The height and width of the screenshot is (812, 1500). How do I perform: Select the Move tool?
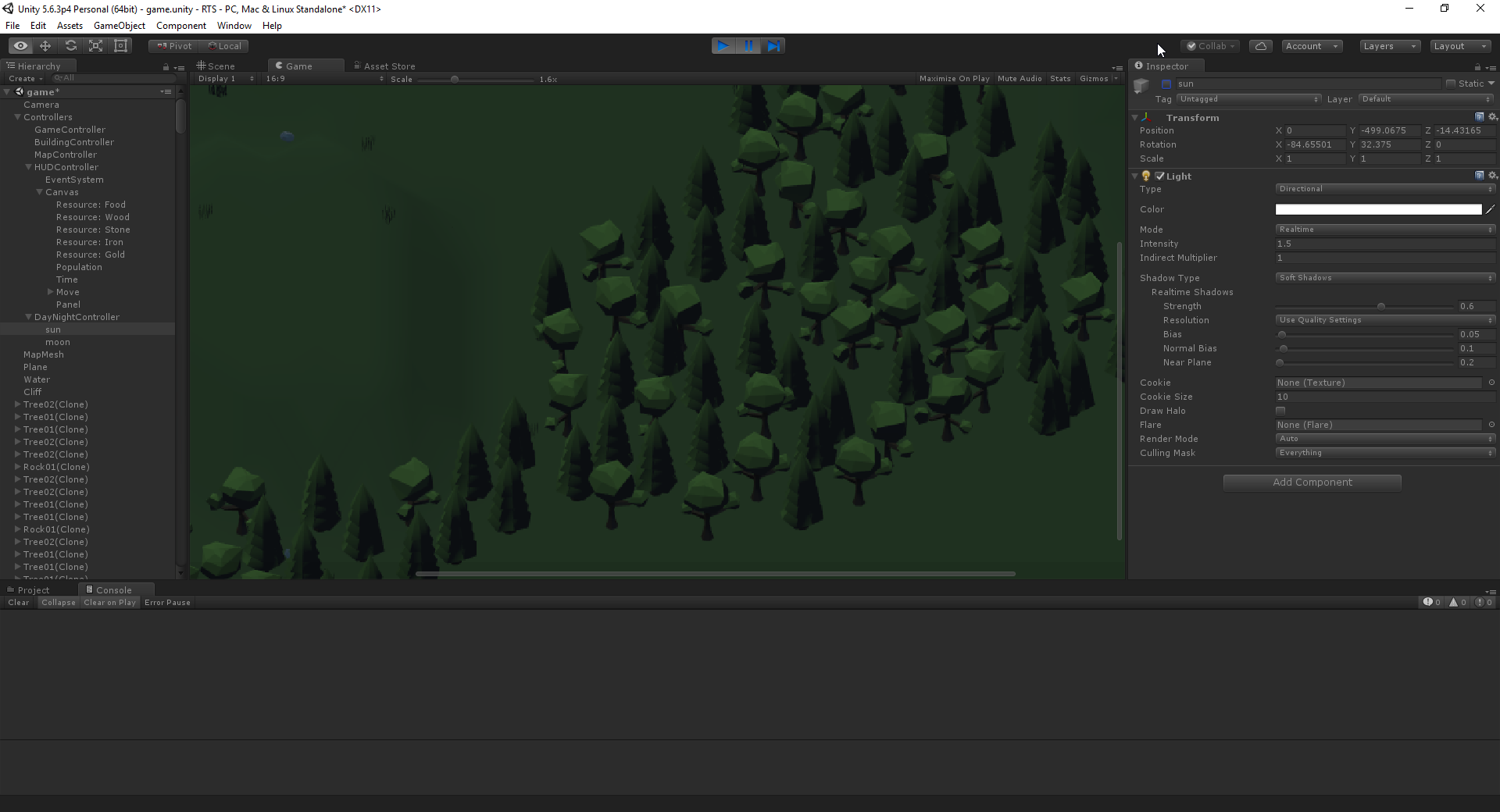[x=45, y=46]
